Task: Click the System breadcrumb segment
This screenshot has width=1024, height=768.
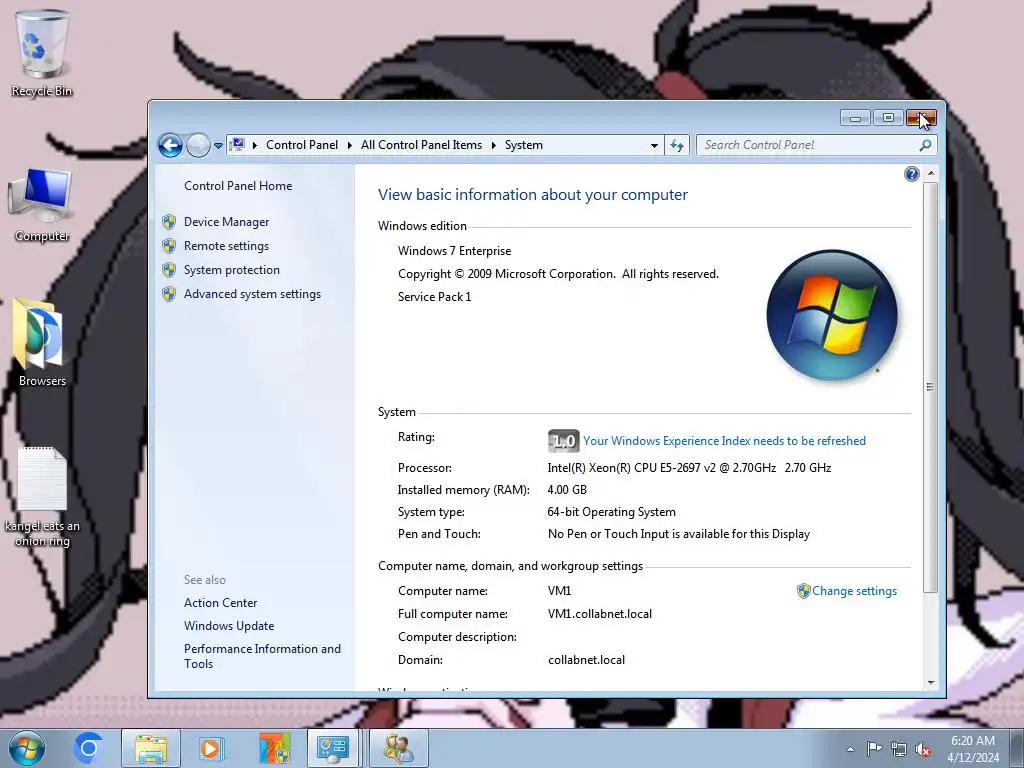Action: pyautogui.click(x=524, y=145)
